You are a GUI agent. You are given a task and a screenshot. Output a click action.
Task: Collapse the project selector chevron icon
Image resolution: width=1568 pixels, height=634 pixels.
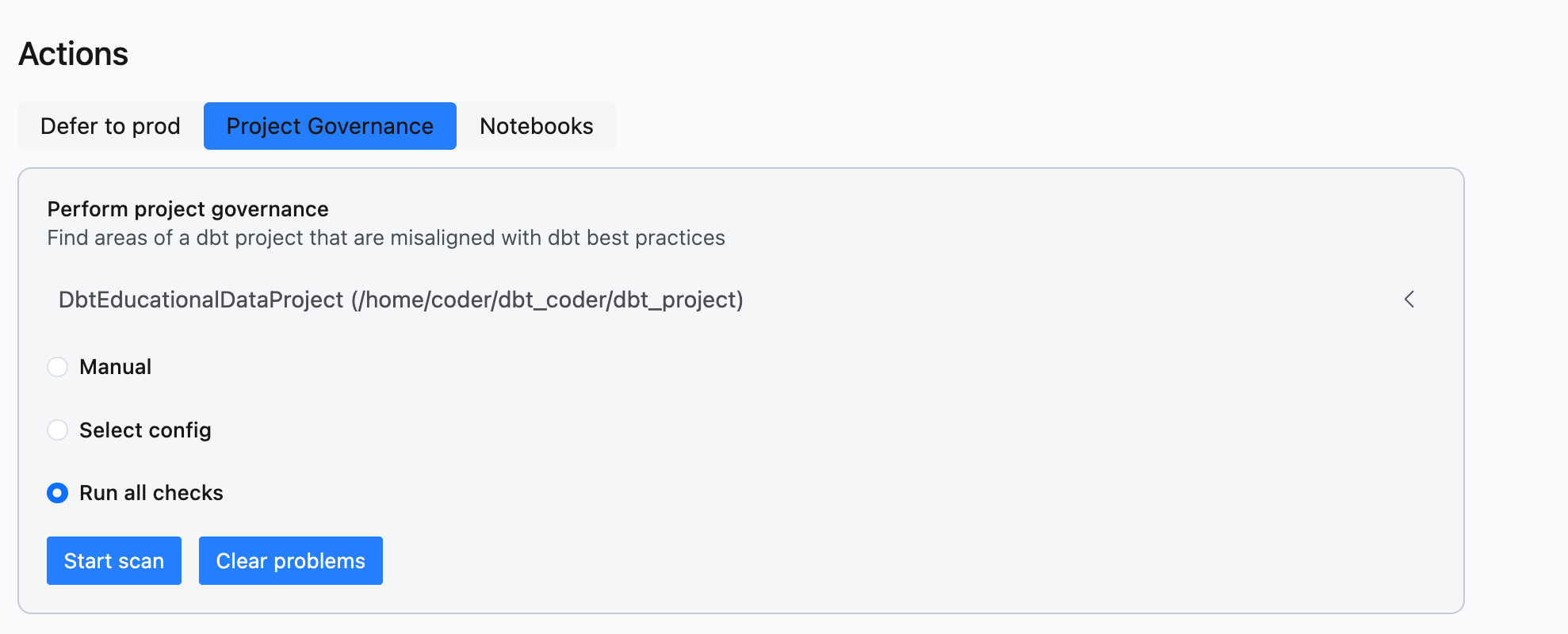(x=1409, y=300)
